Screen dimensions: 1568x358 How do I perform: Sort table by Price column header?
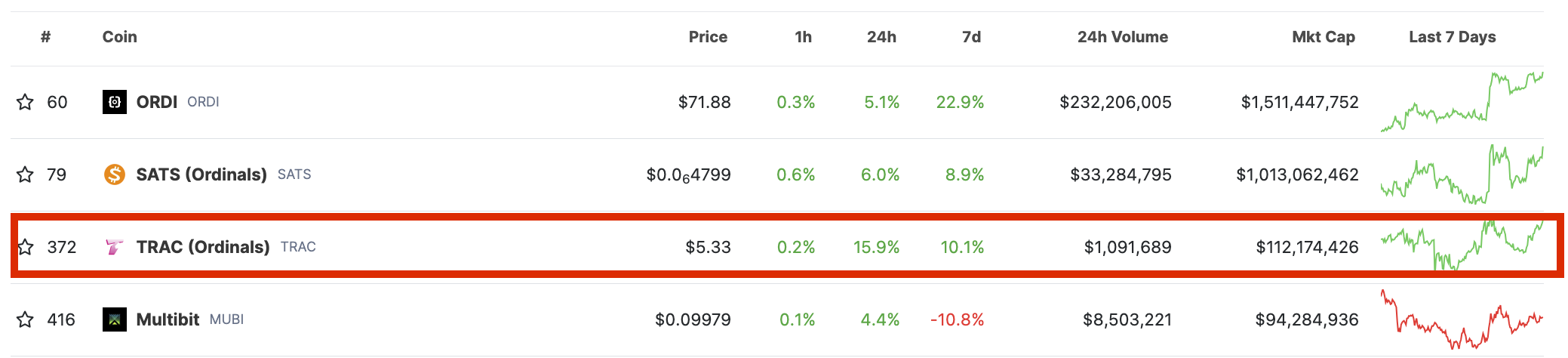(708, 37)
